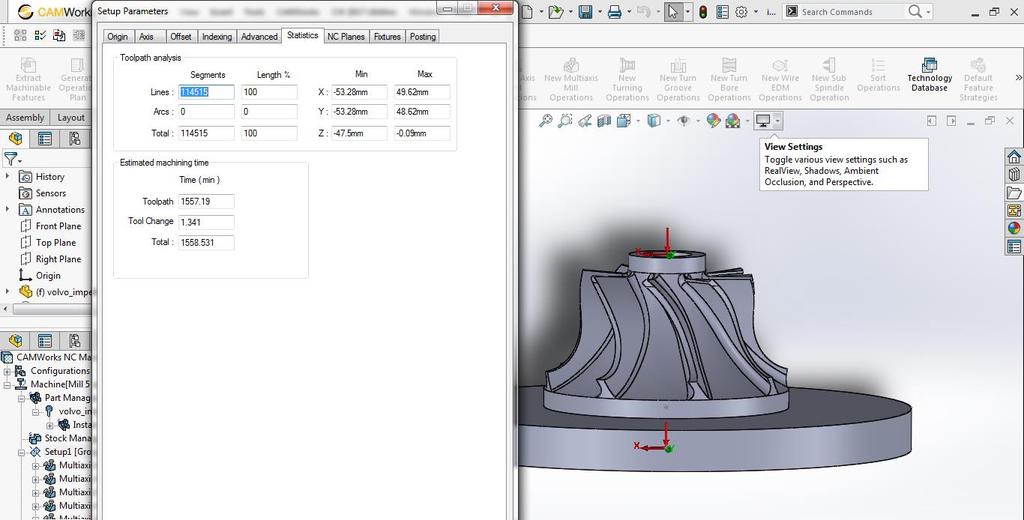
Task: Open the Custom Properties task pane icon
Action: 1014,246
